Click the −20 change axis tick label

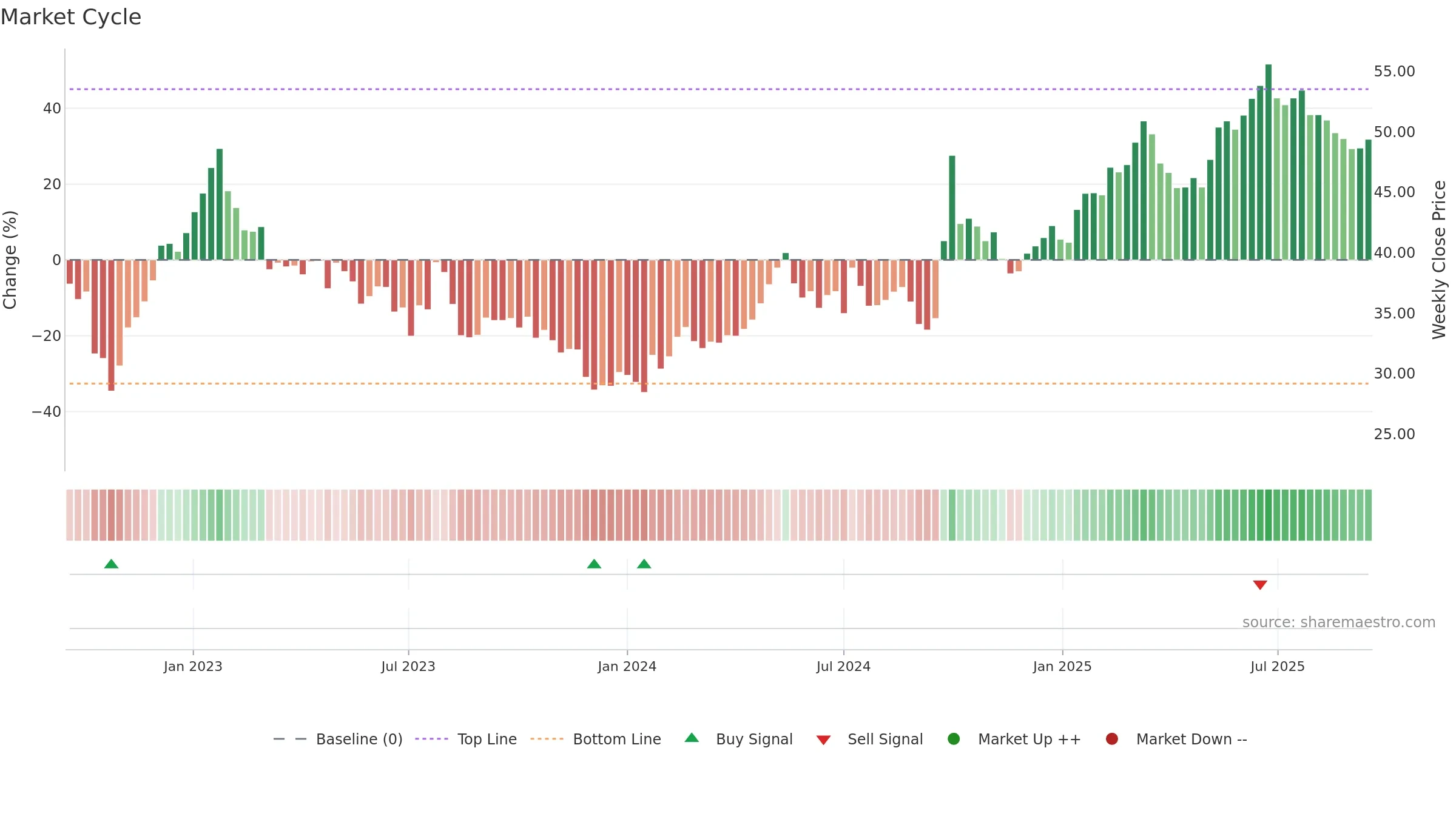47,336
